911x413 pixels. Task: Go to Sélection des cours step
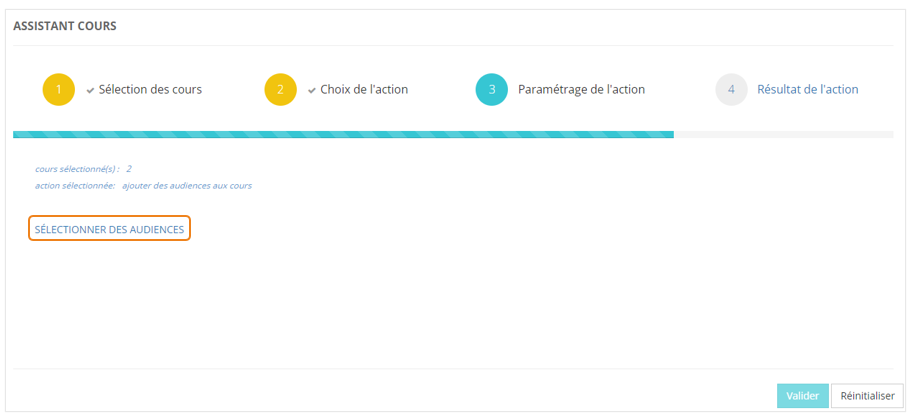pos(150,90)
